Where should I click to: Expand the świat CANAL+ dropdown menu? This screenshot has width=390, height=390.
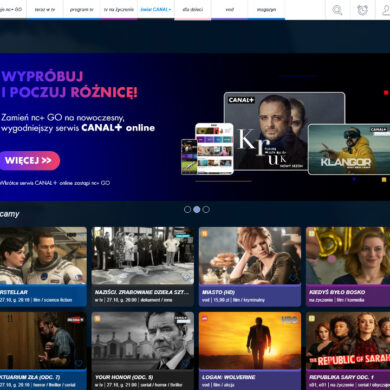[x=156, y=10]
